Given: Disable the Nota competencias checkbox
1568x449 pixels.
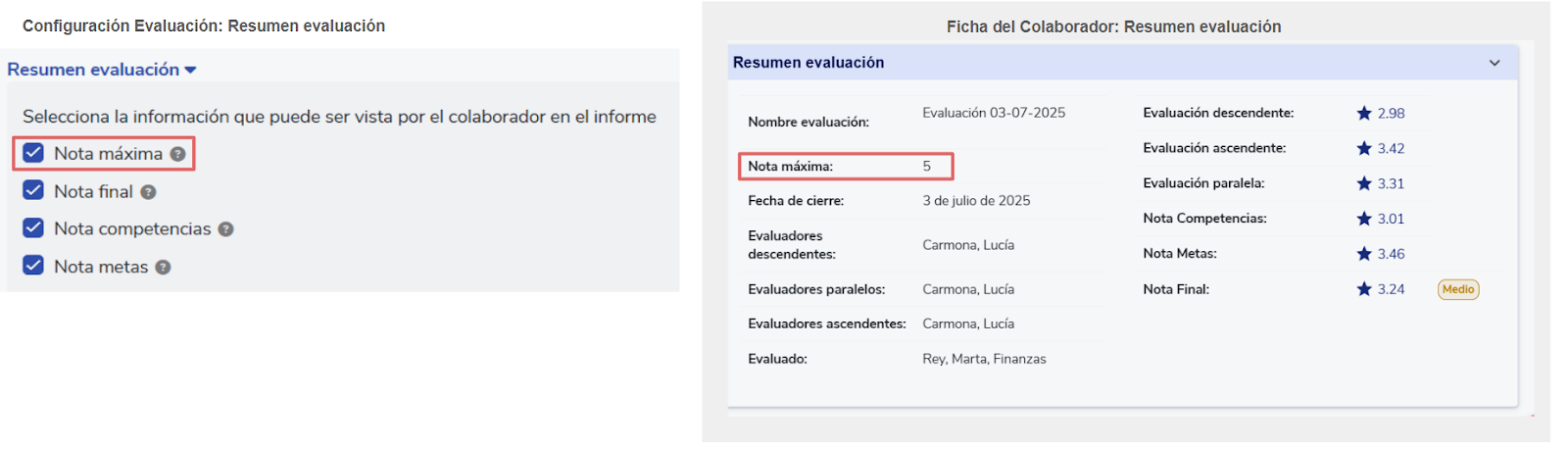Looking at the screenshot, I should 33,227.
